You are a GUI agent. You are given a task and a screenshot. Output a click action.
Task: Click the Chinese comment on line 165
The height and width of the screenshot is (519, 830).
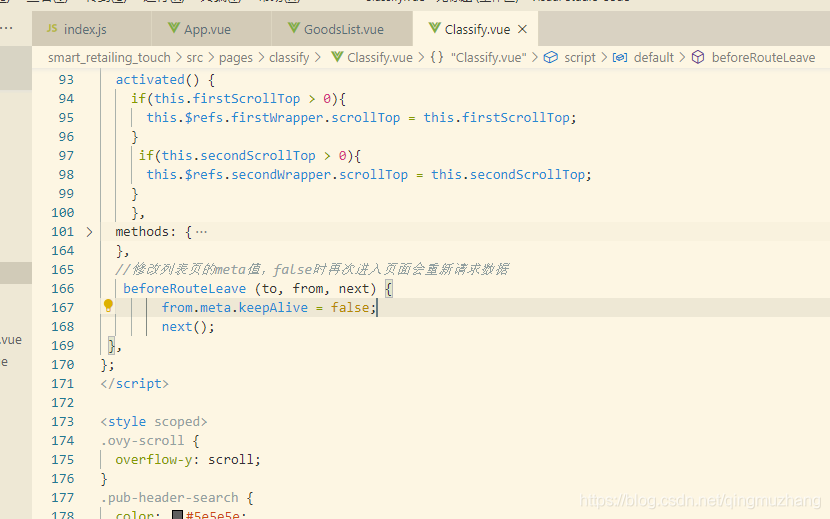tap(312, 270)
